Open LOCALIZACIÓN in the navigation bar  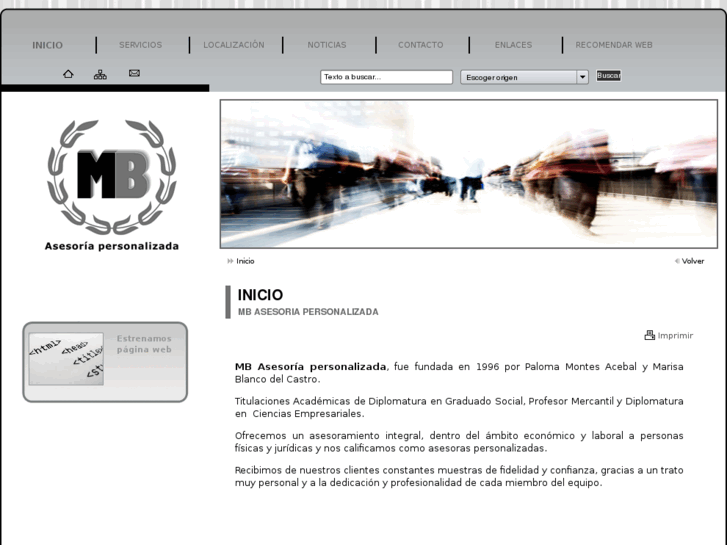(234, 45)
